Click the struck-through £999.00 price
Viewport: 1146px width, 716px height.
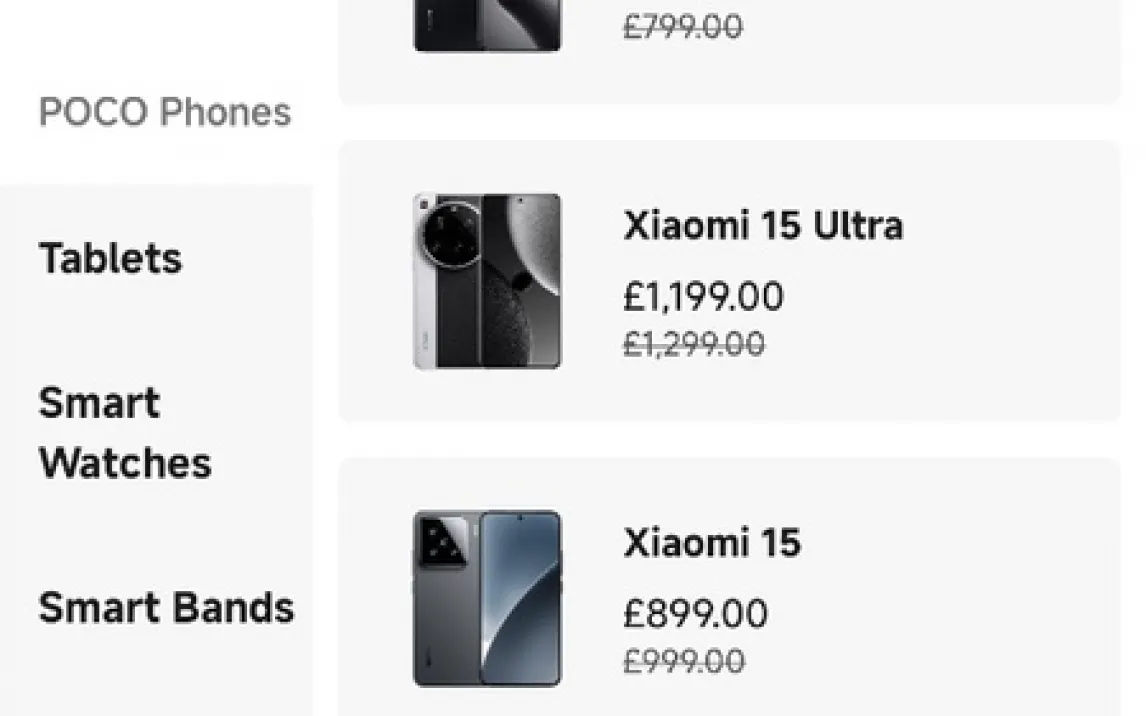pyautogui.click(x=684, y=661)
